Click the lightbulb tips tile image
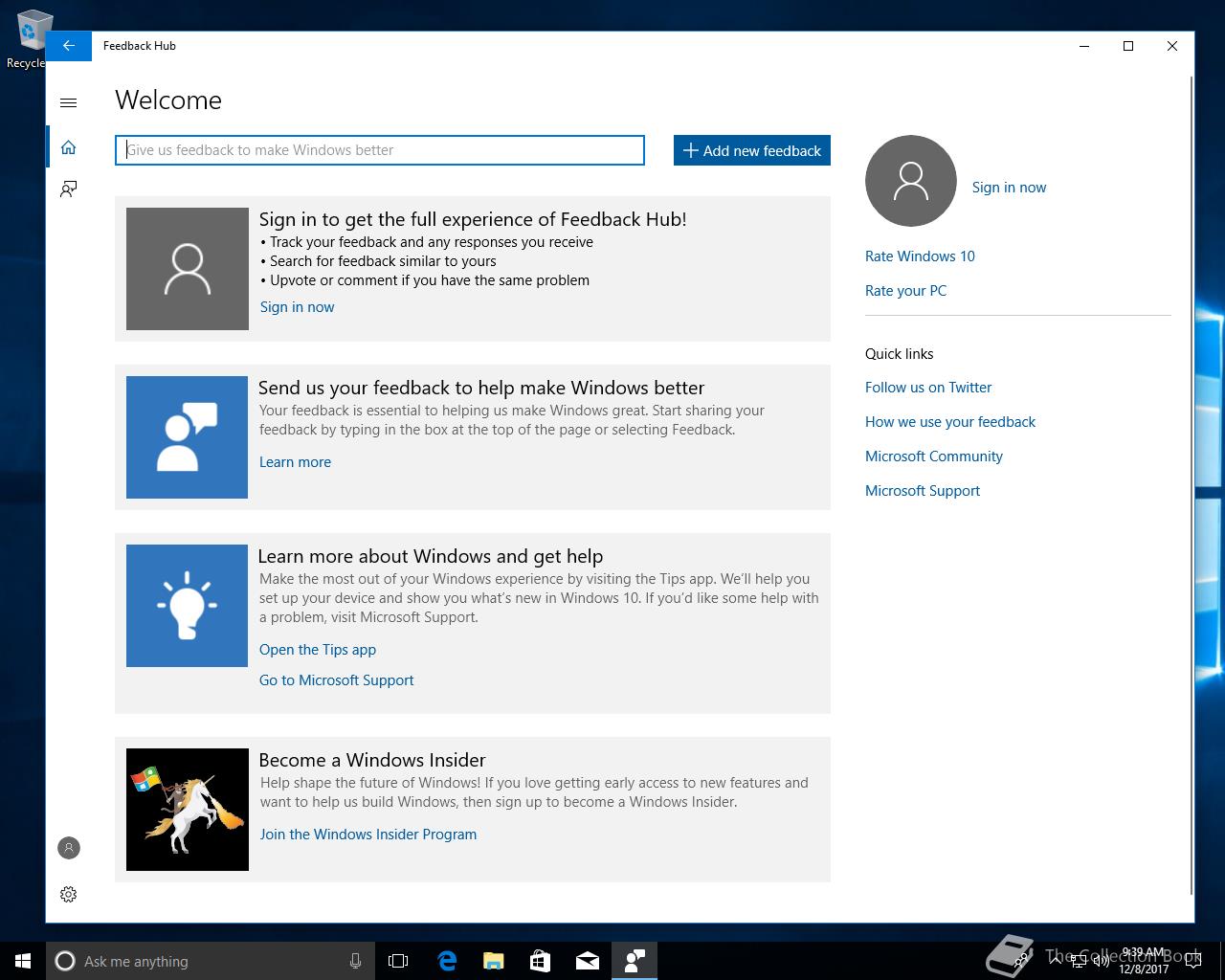 pyautogui.click(x=187, y=606)
